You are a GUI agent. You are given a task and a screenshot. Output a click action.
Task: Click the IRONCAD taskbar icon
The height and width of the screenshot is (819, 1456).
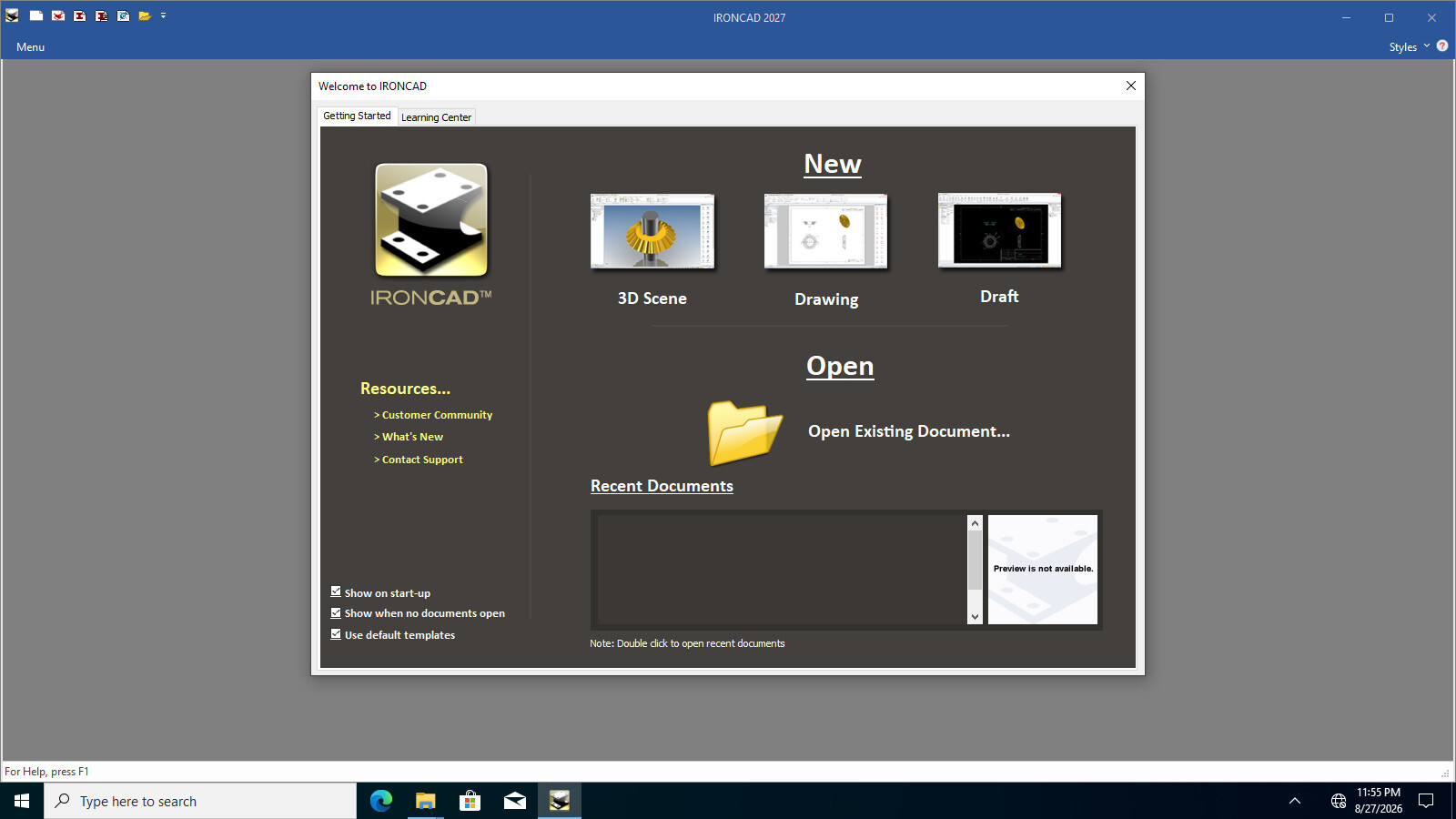point(560,801)
